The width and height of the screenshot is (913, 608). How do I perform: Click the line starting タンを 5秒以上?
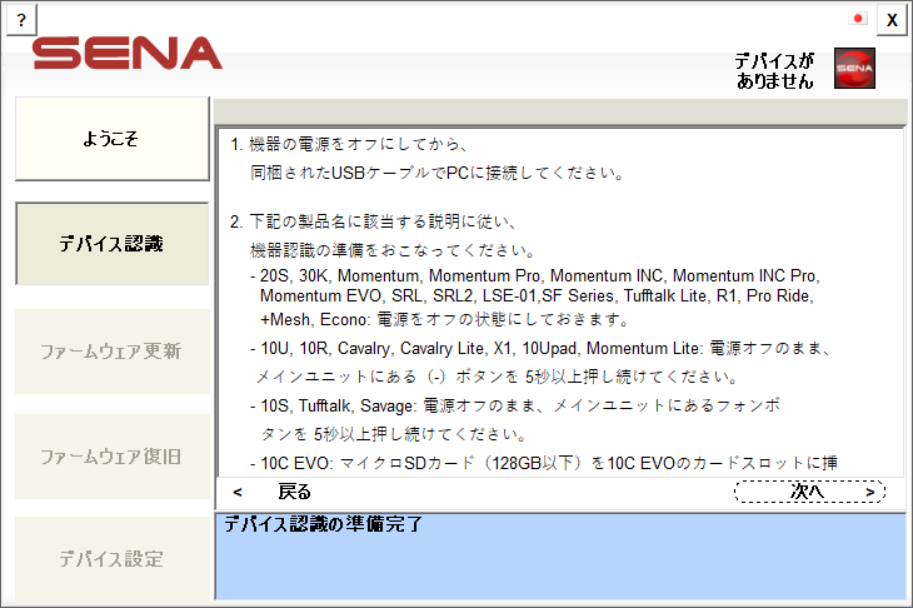(394, 434)
